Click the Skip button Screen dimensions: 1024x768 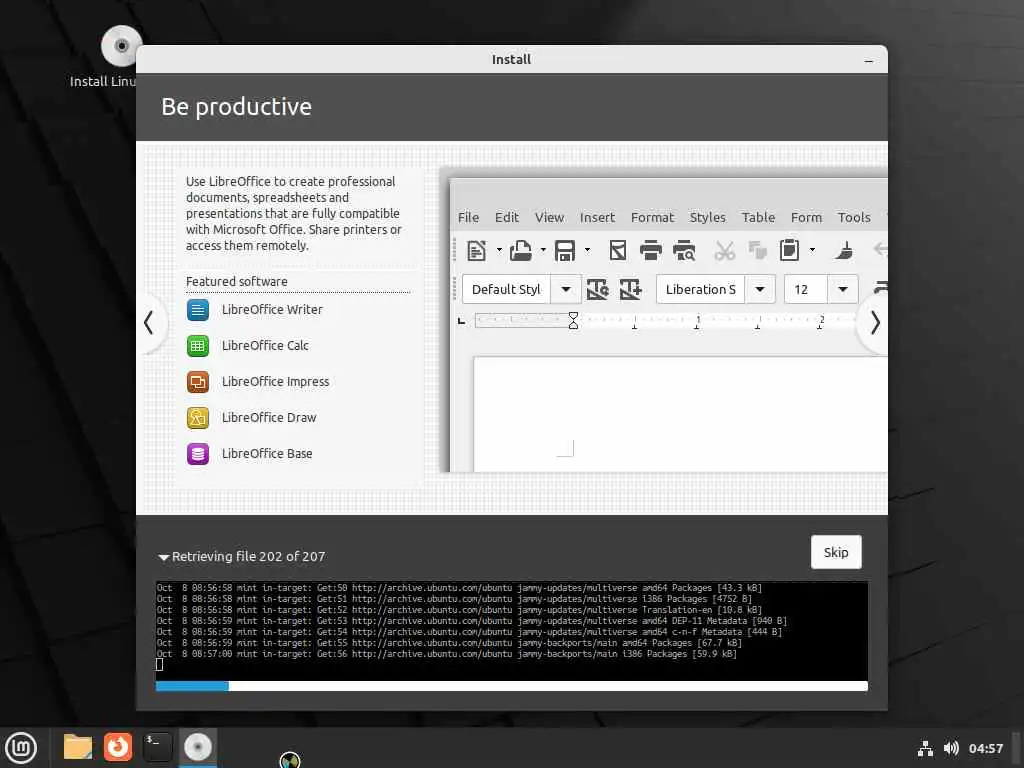pos(836,552)
